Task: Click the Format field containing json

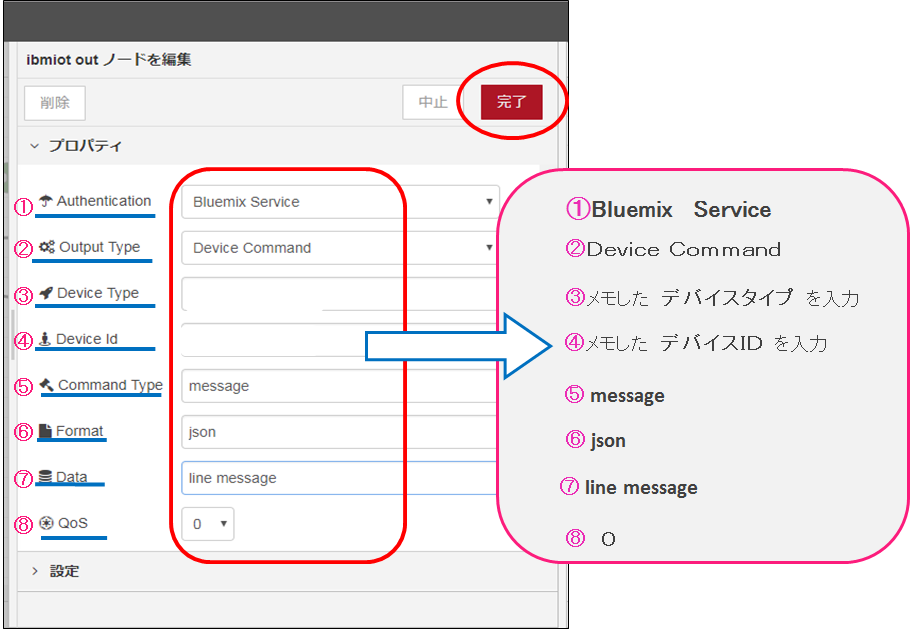Action: (x=340, y=431)
